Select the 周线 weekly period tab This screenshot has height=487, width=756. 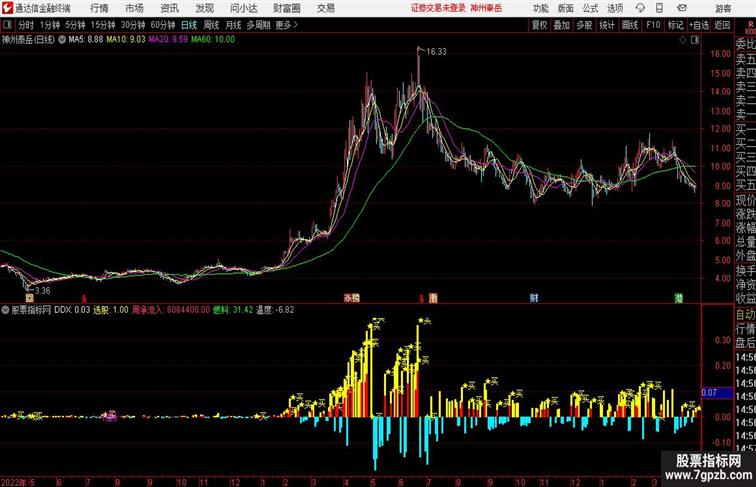211,25
